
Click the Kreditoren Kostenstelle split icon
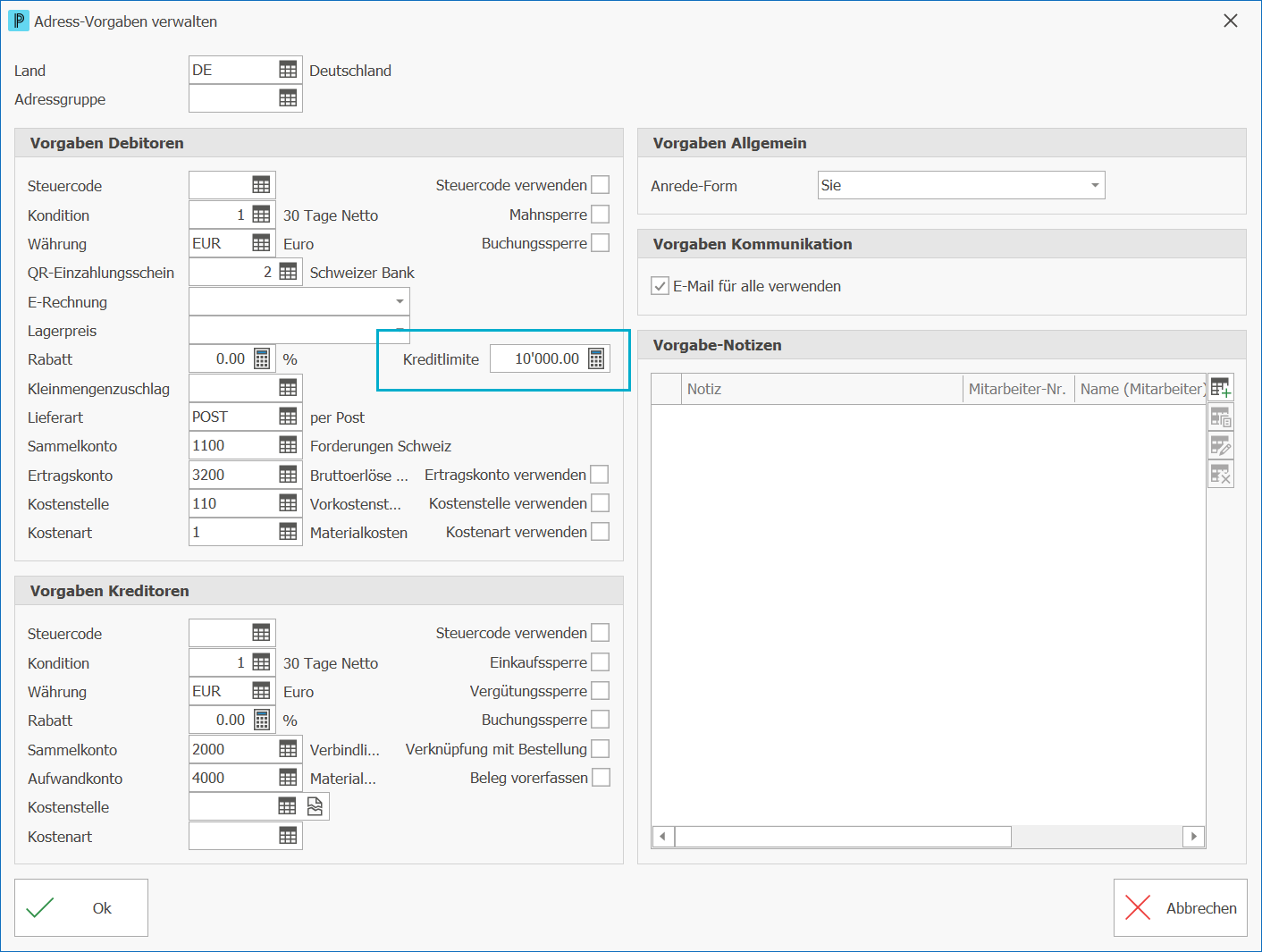click(315, 806)
